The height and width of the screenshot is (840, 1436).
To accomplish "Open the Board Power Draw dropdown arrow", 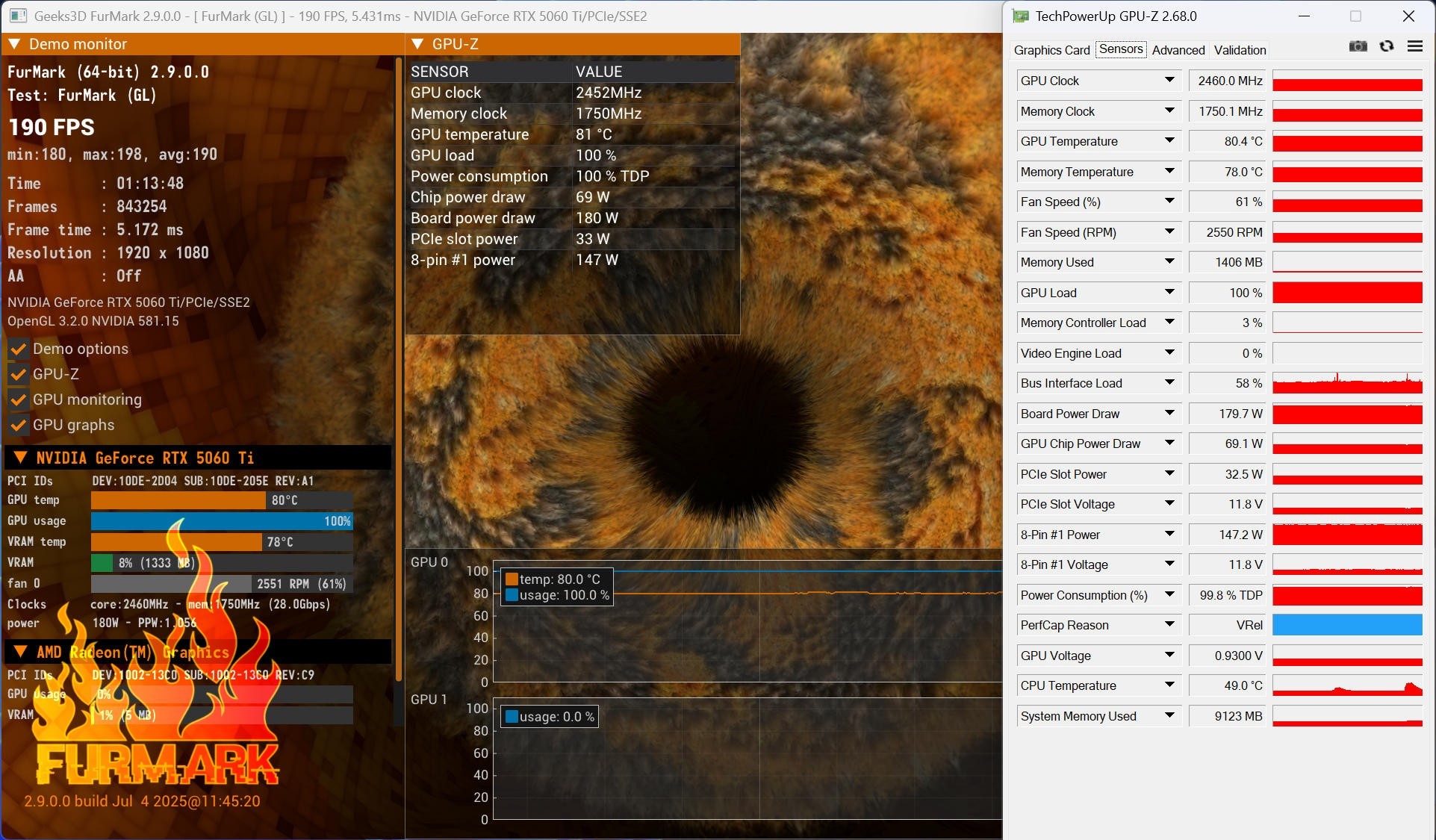I will pyautogui.click(x=1169, y=414).
